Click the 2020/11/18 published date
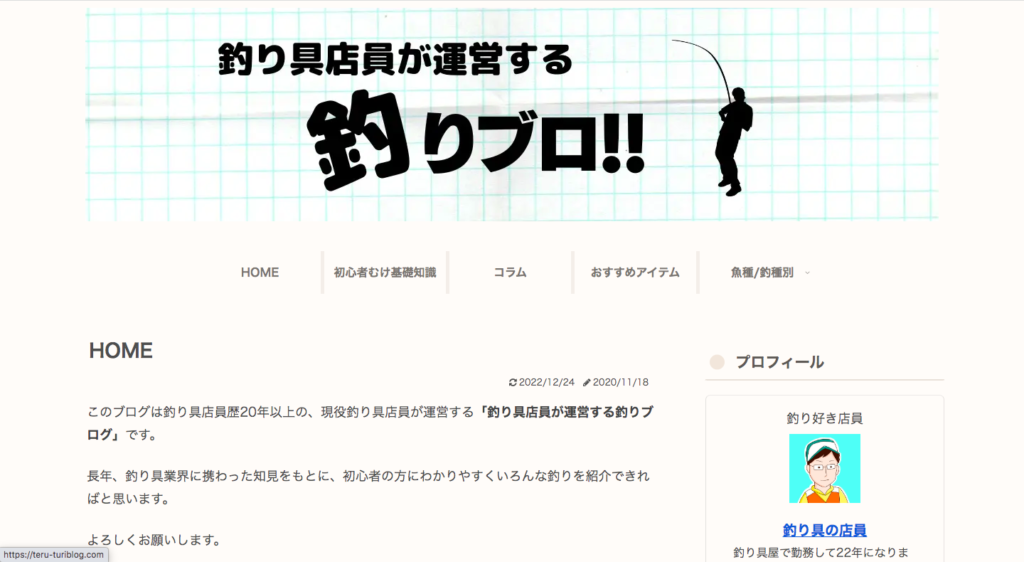The image size is (1024, 562). coord(621,382)
